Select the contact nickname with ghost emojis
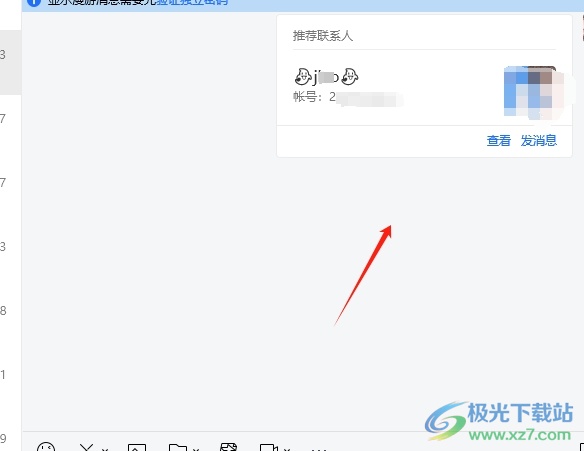Image resolution: width=584 pixels, height=451 pixels. (326, 77)
